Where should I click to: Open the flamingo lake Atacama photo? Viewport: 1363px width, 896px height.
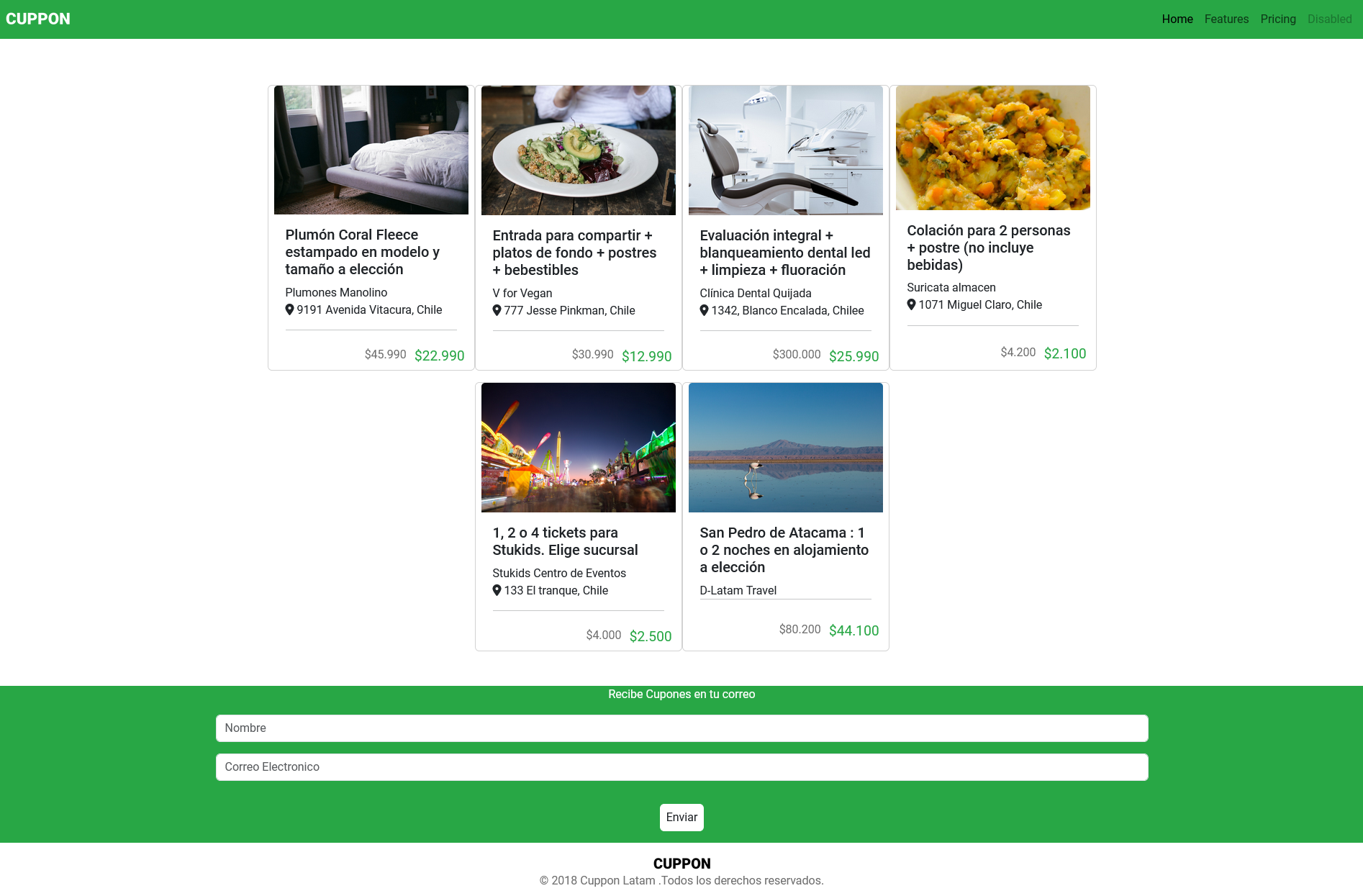(786, 448)
